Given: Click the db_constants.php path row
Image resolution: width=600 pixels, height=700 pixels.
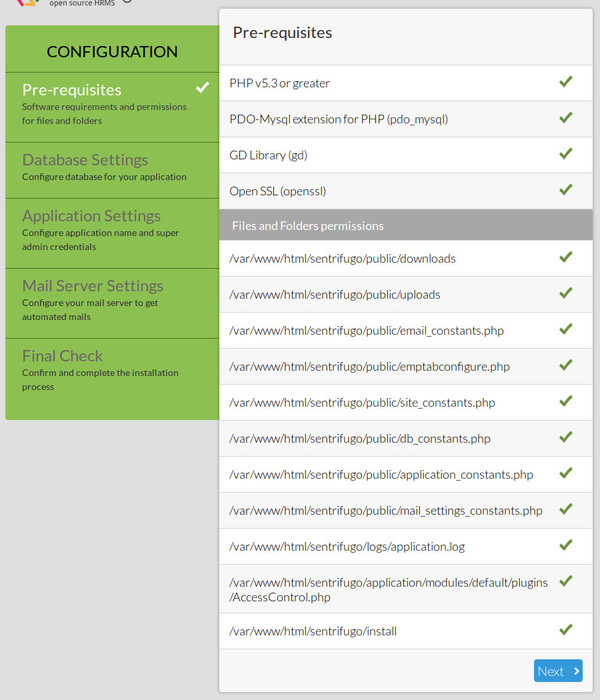Looking at the screenshot, I should [x=360, y=438].
